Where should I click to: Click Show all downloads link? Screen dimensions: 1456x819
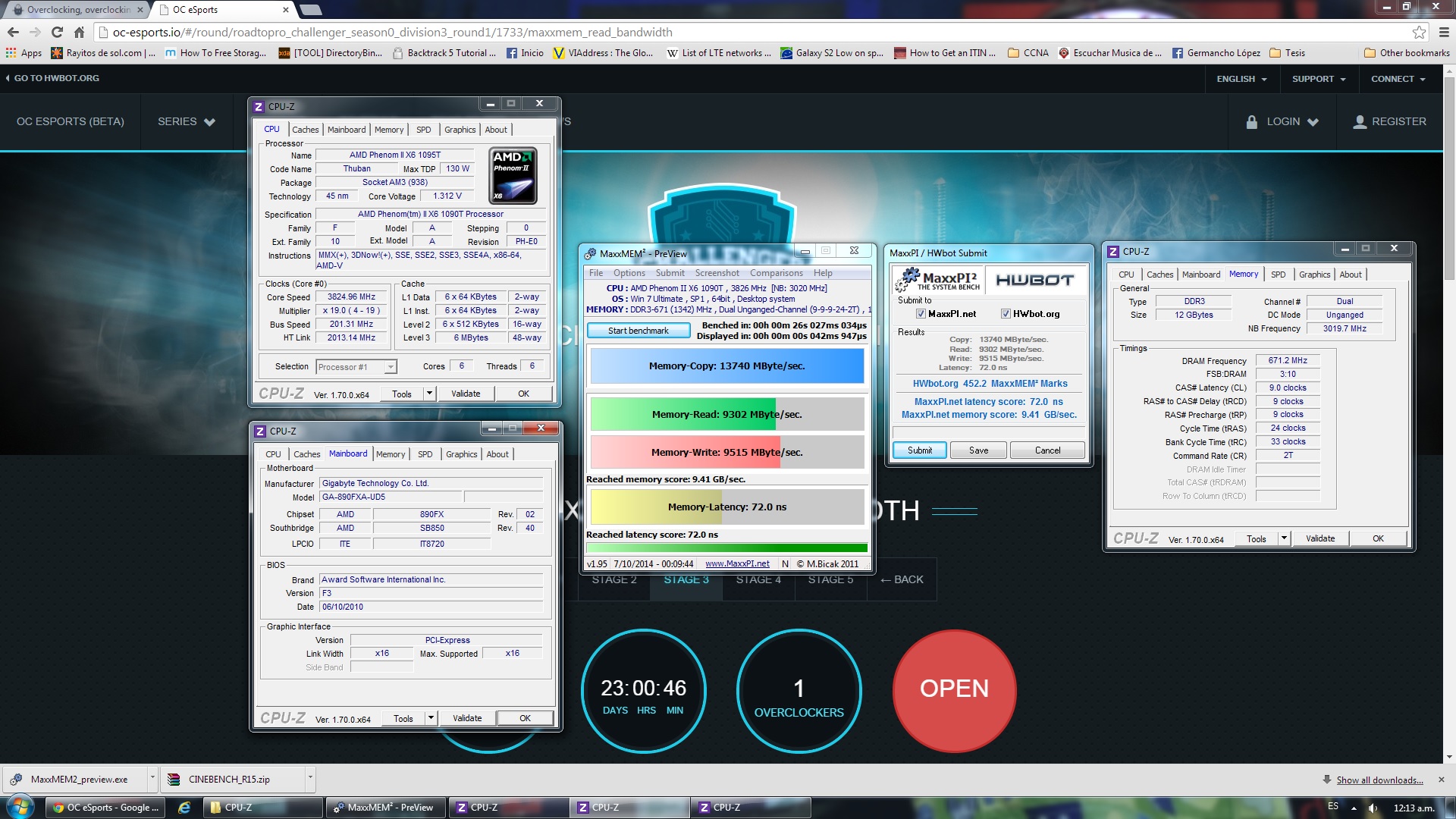[x=1379, y=780]
